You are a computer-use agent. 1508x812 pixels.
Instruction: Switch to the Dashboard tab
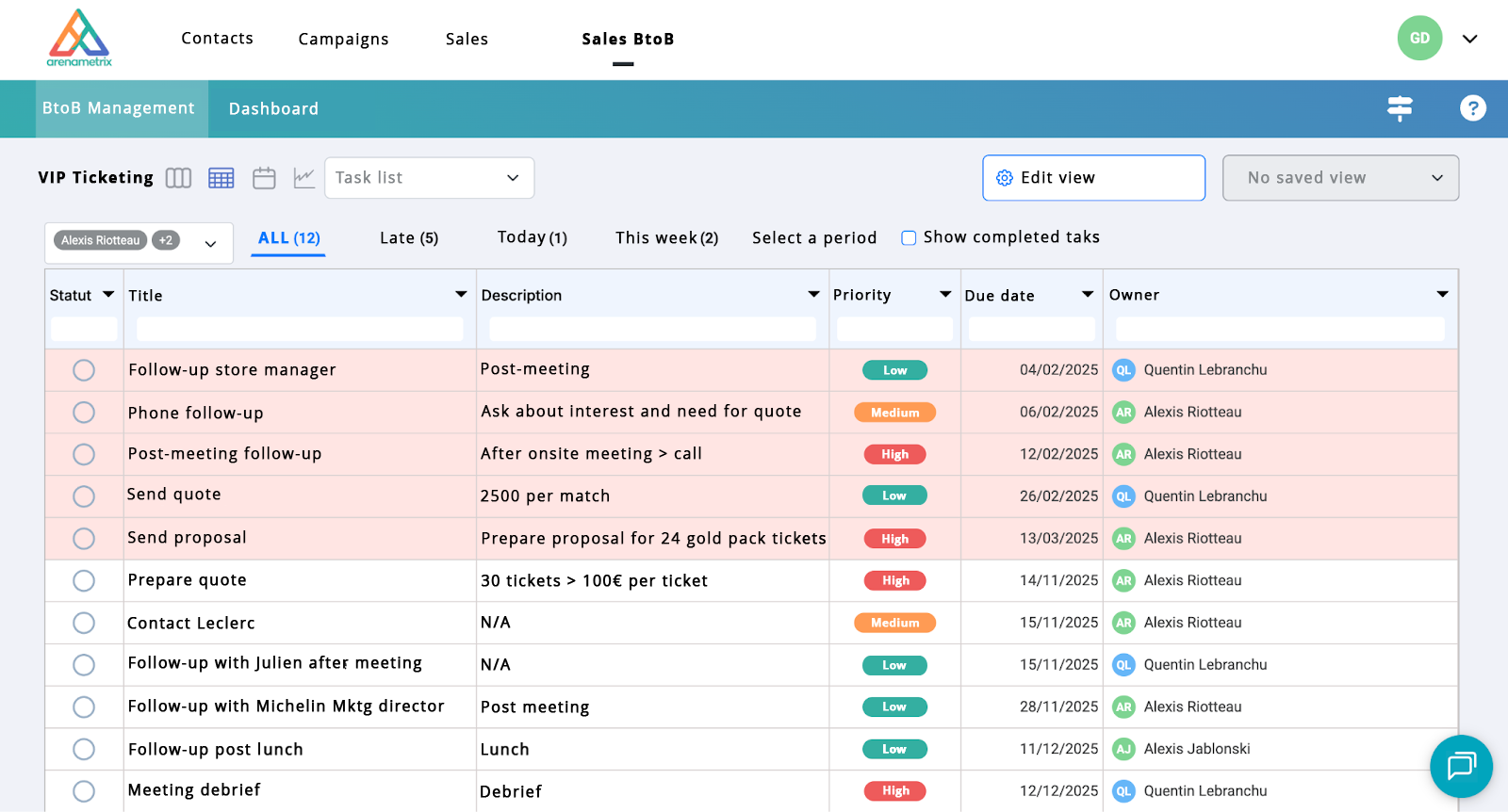click(273, 109)
